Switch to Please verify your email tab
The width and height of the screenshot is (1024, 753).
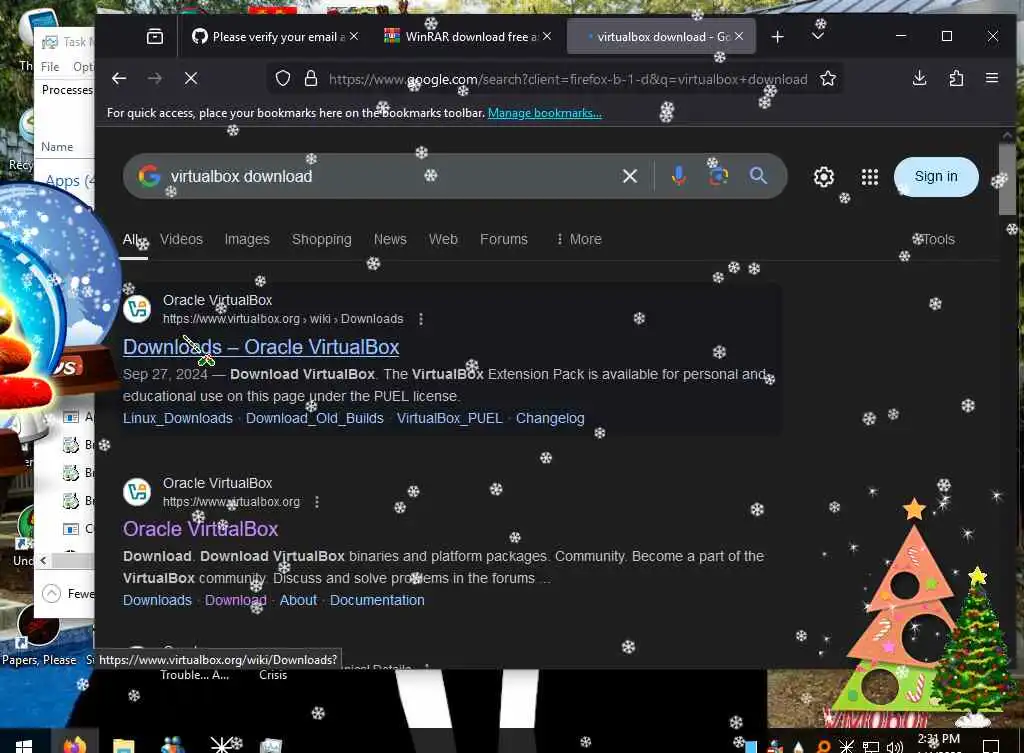[268, 37]
